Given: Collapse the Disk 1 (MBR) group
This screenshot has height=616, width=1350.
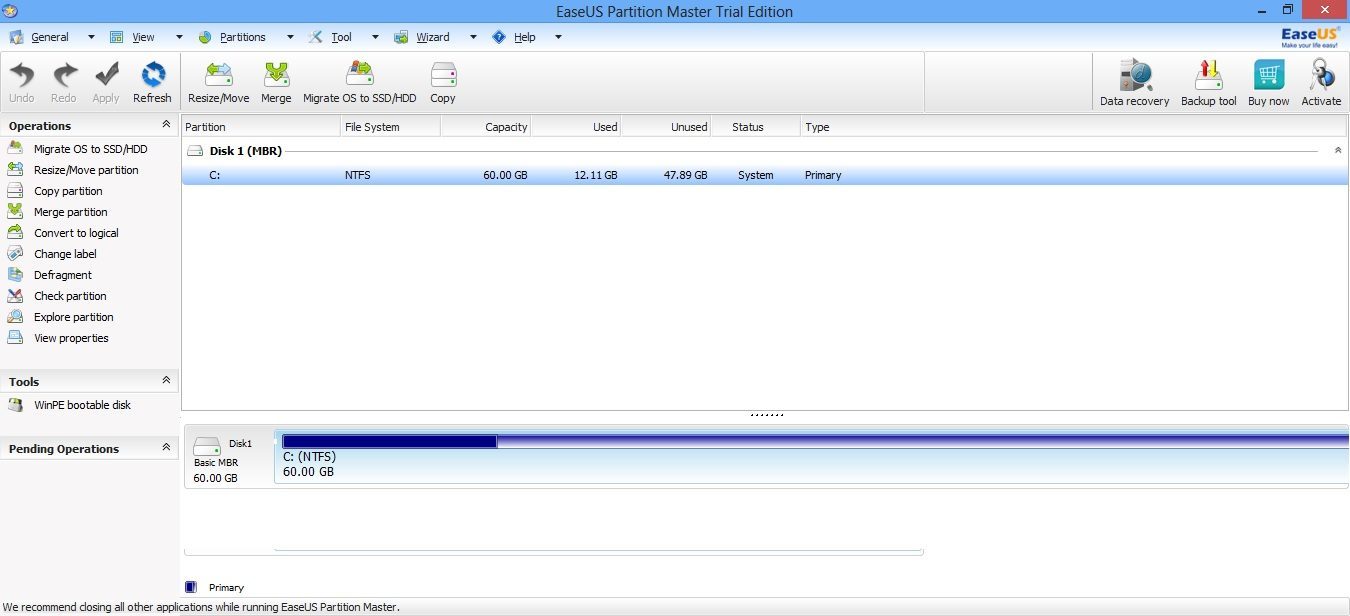Looking at the screenshot, I should 1338,150.
